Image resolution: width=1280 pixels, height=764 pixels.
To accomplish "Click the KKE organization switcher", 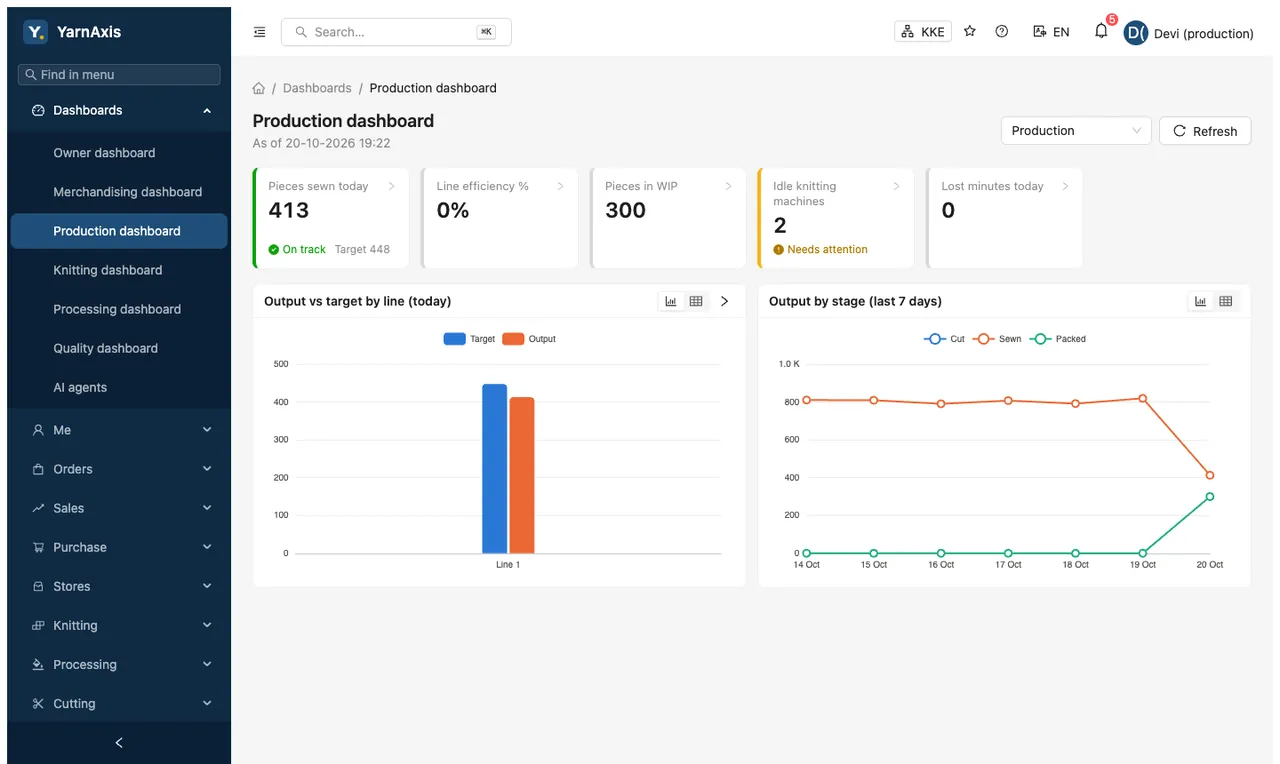I will 923,32.
